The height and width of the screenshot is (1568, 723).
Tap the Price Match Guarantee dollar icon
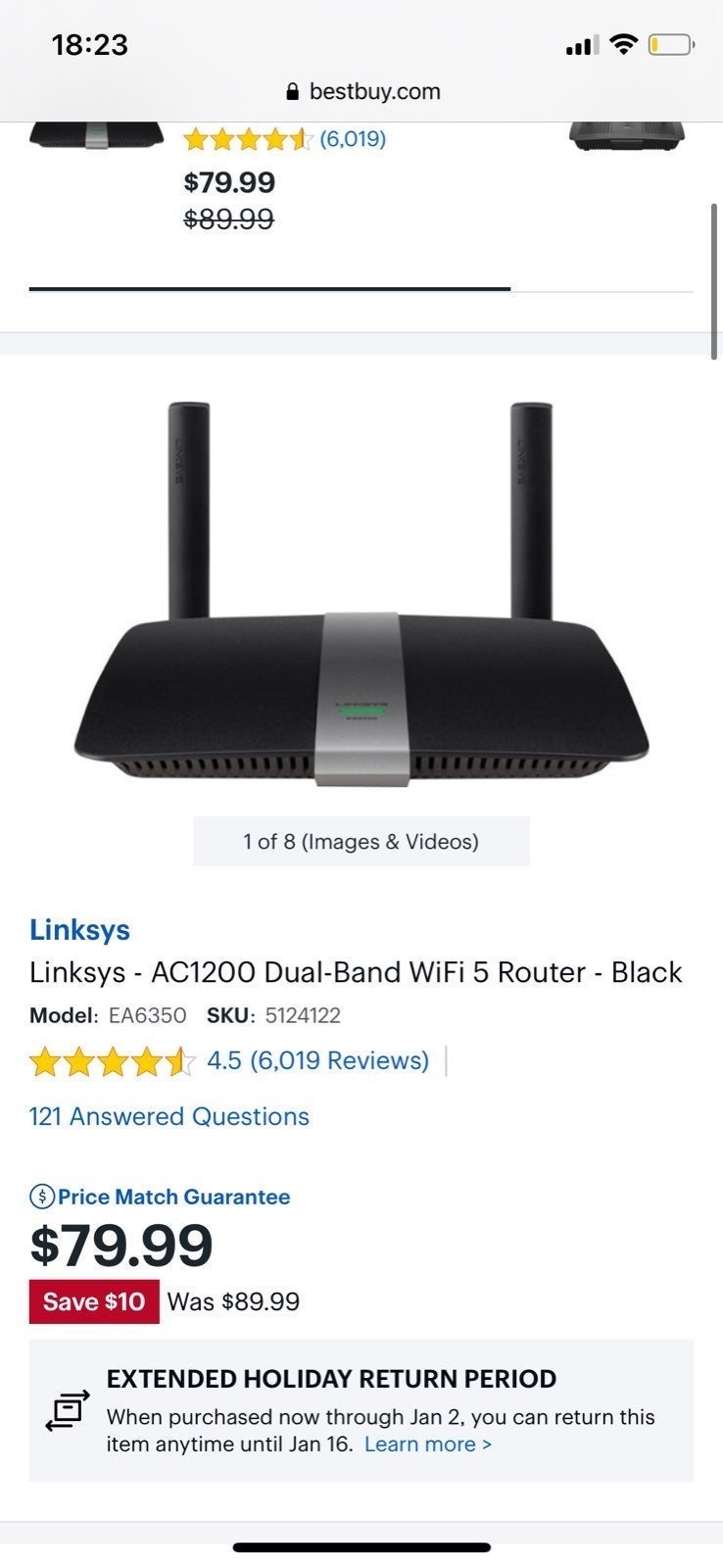[x=42, y=1197]
